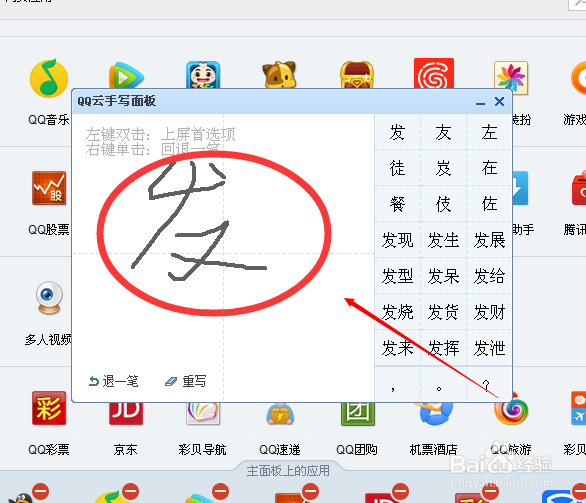Select candidate character 在
The height and width of the screenshot is (503, 586).
click(x=489, y=168)
